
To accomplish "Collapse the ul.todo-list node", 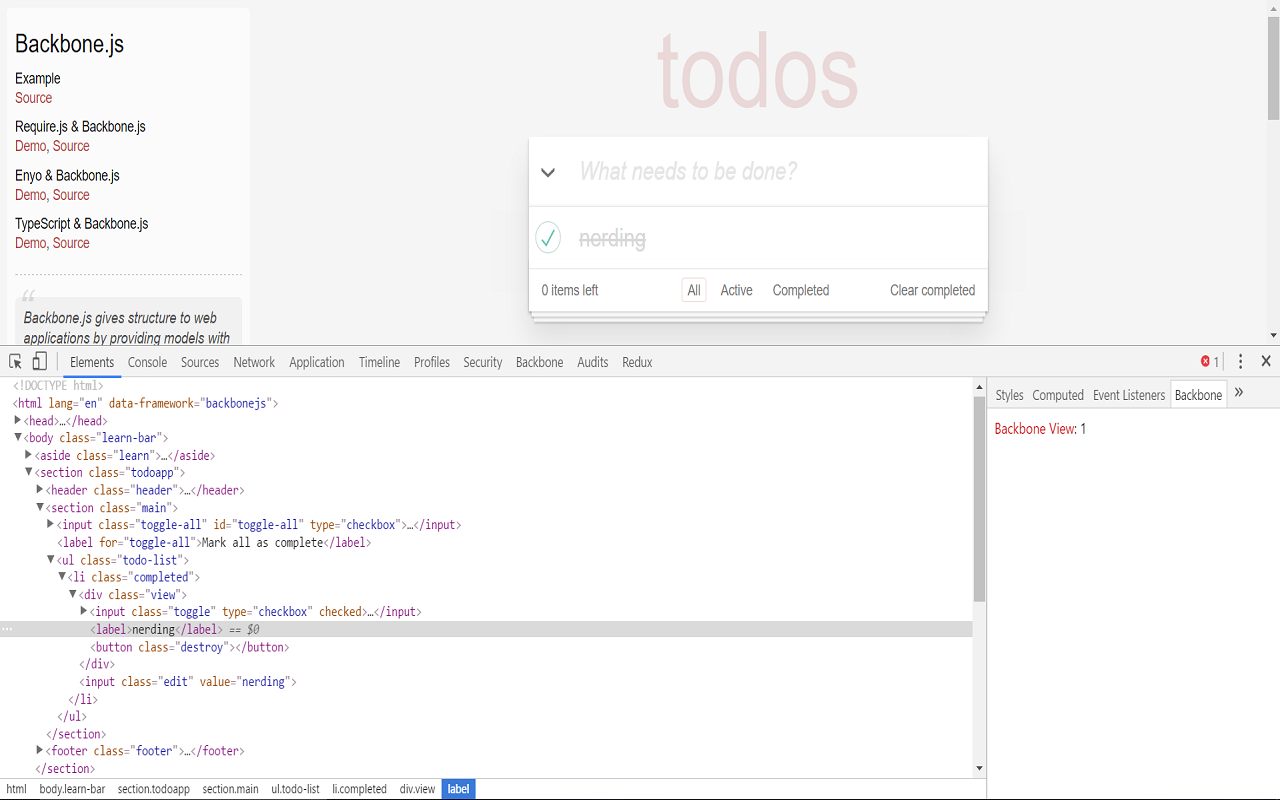I will pos(50,559).
